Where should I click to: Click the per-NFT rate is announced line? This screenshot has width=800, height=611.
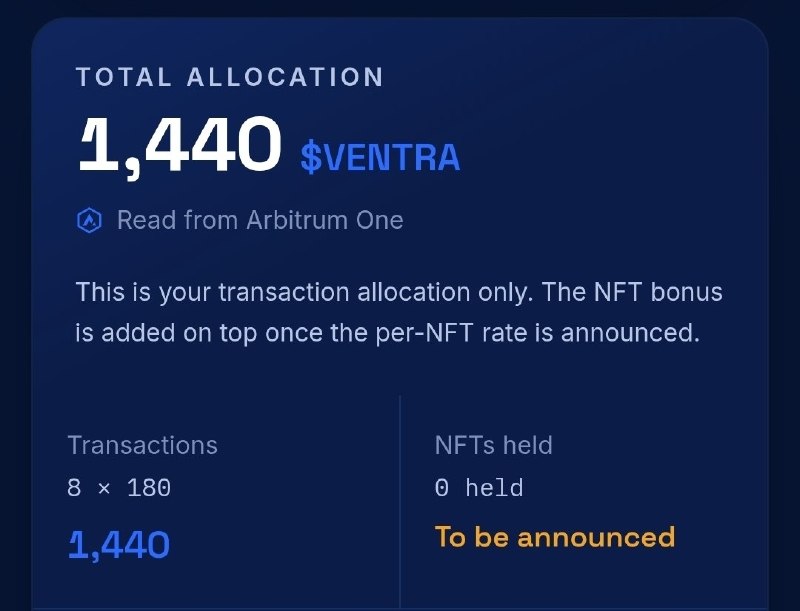(x=537, y=333)
